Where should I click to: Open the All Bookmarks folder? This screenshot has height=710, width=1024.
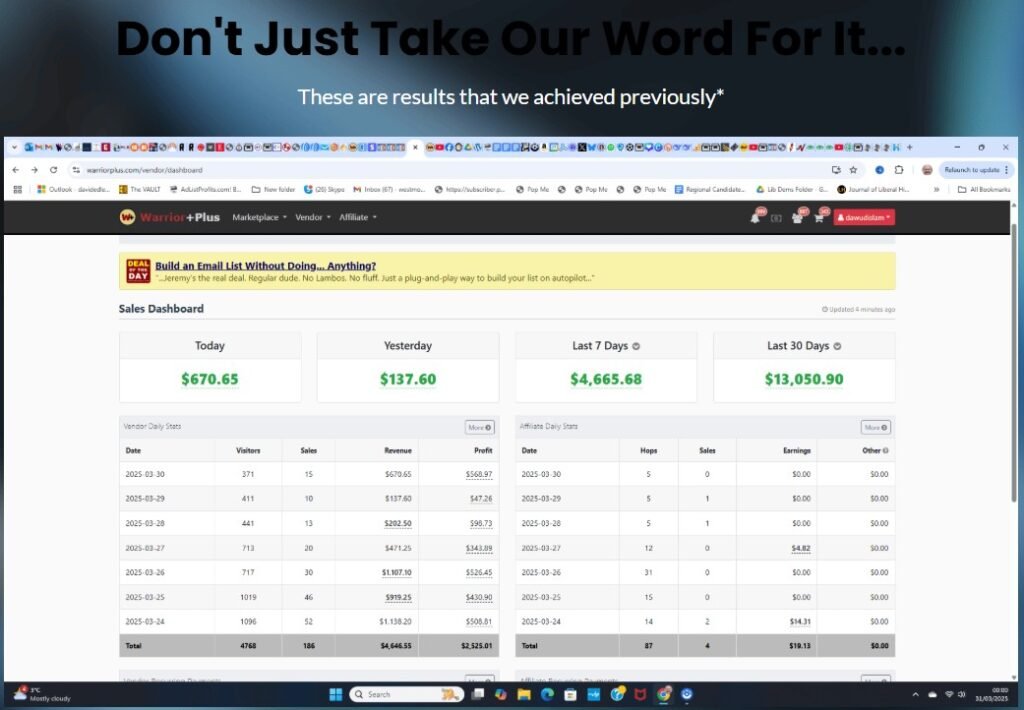[984, 189]
